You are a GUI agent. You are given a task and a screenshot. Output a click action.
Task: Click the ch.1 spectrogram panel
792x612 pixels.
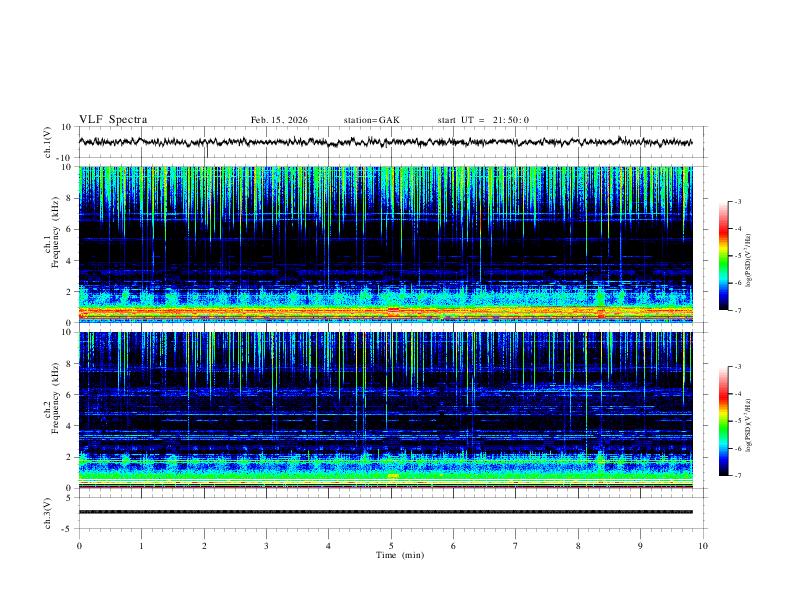point(385,244)
